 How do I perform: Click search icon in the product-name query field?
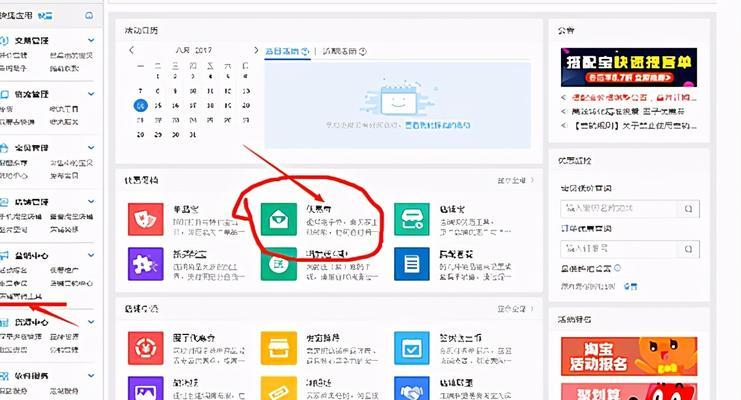point(688,209)
